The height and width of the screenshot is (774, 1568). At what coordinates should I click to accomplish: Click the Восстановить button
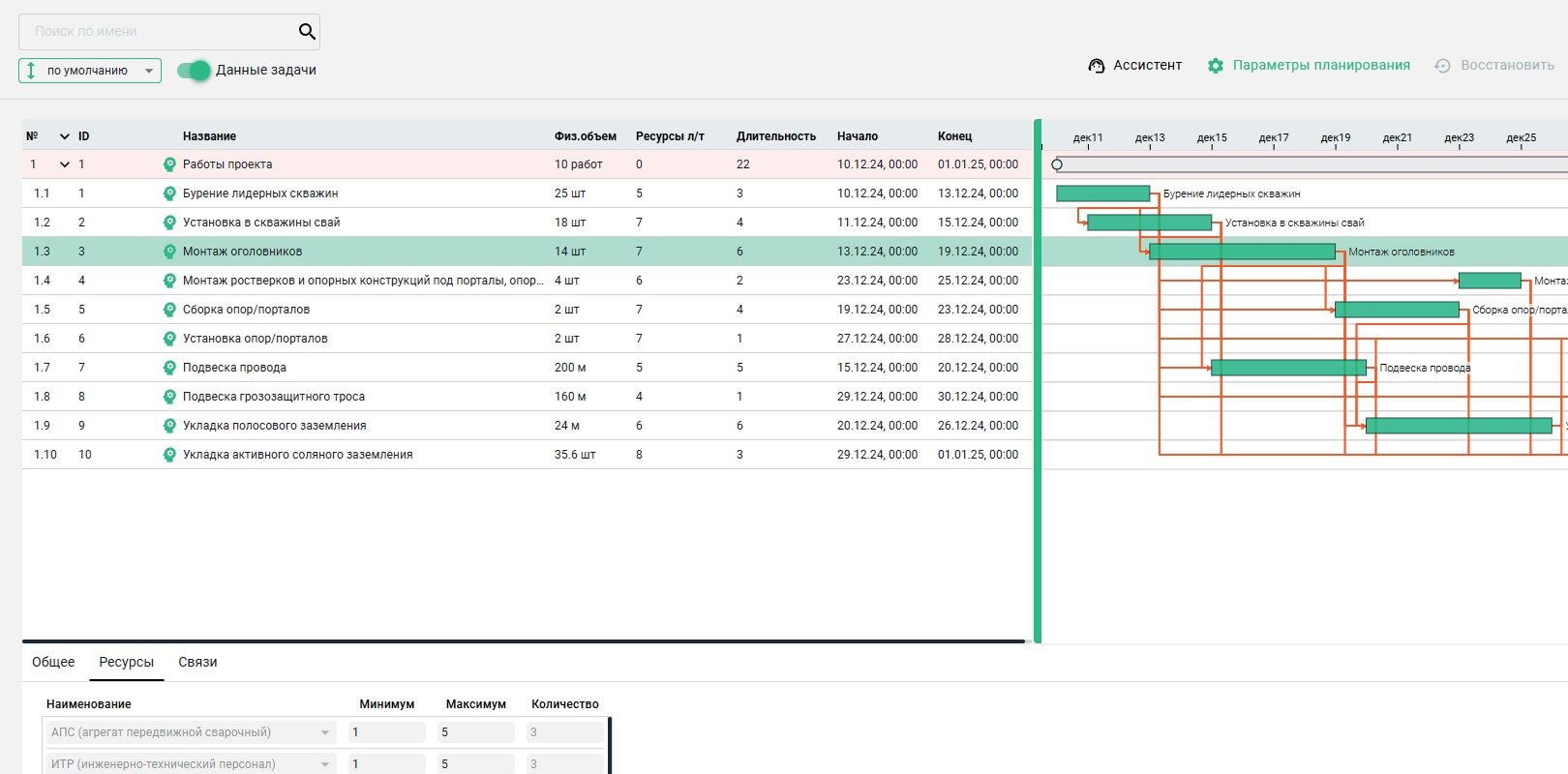(1494, 66)
